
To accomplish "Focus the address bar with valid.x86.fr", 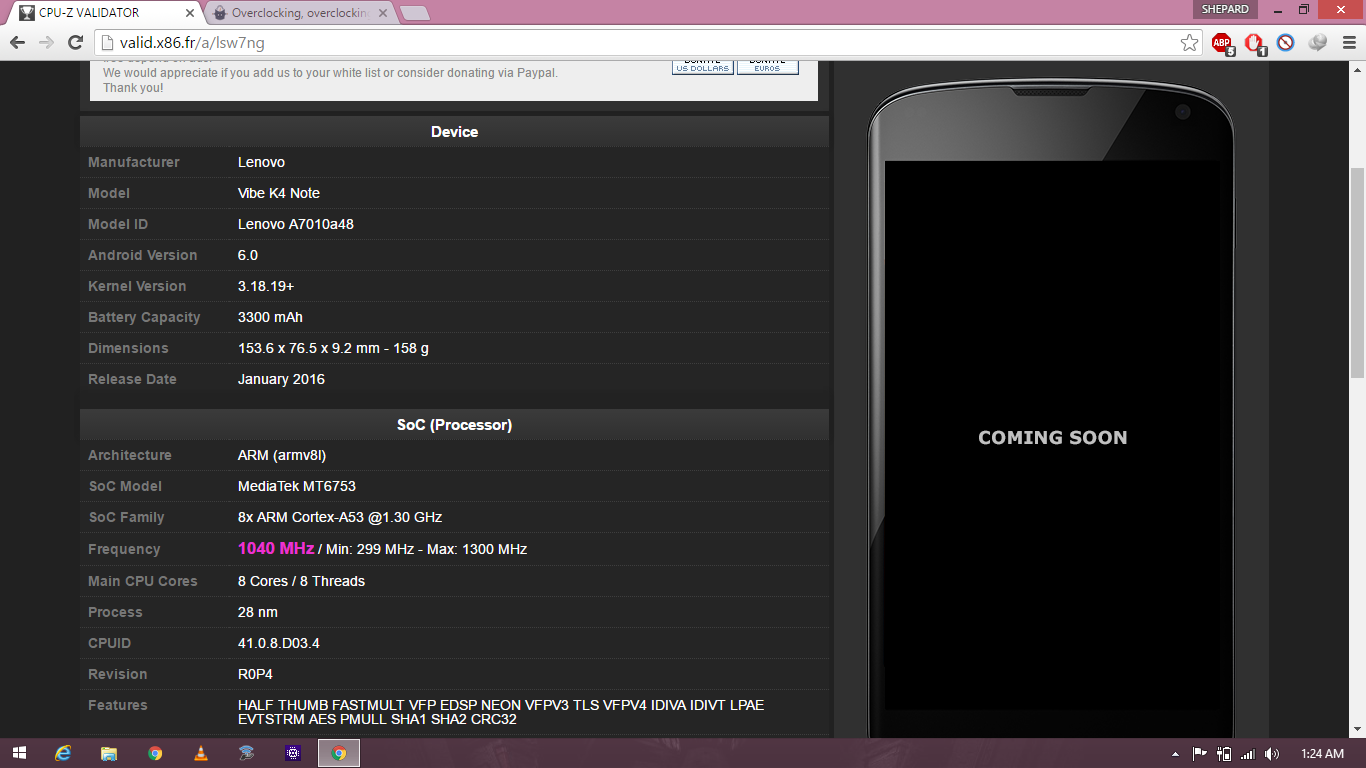I will 640,43.
